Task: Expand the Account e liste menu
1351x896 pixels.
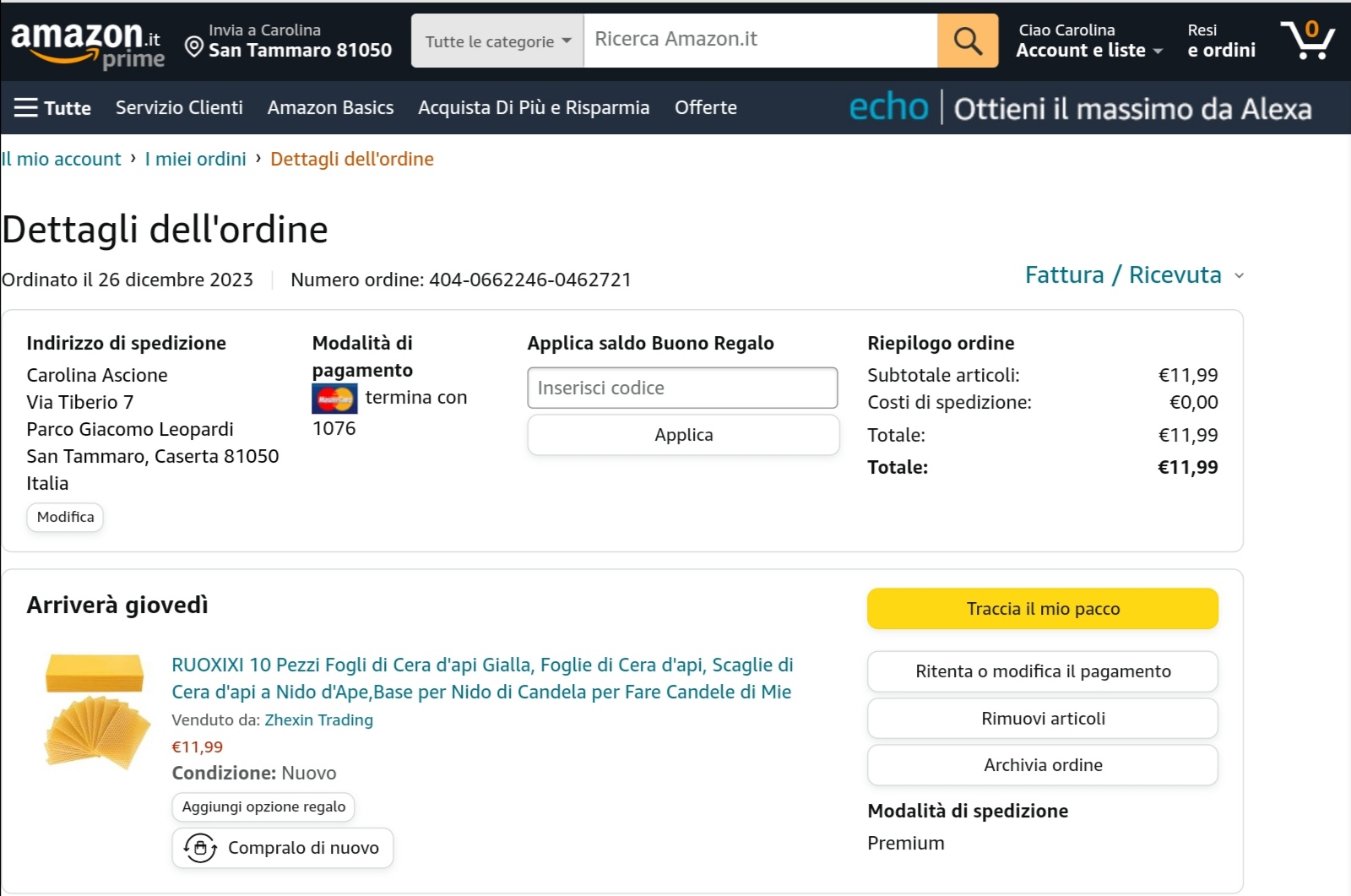Action: coord(1088,50)
